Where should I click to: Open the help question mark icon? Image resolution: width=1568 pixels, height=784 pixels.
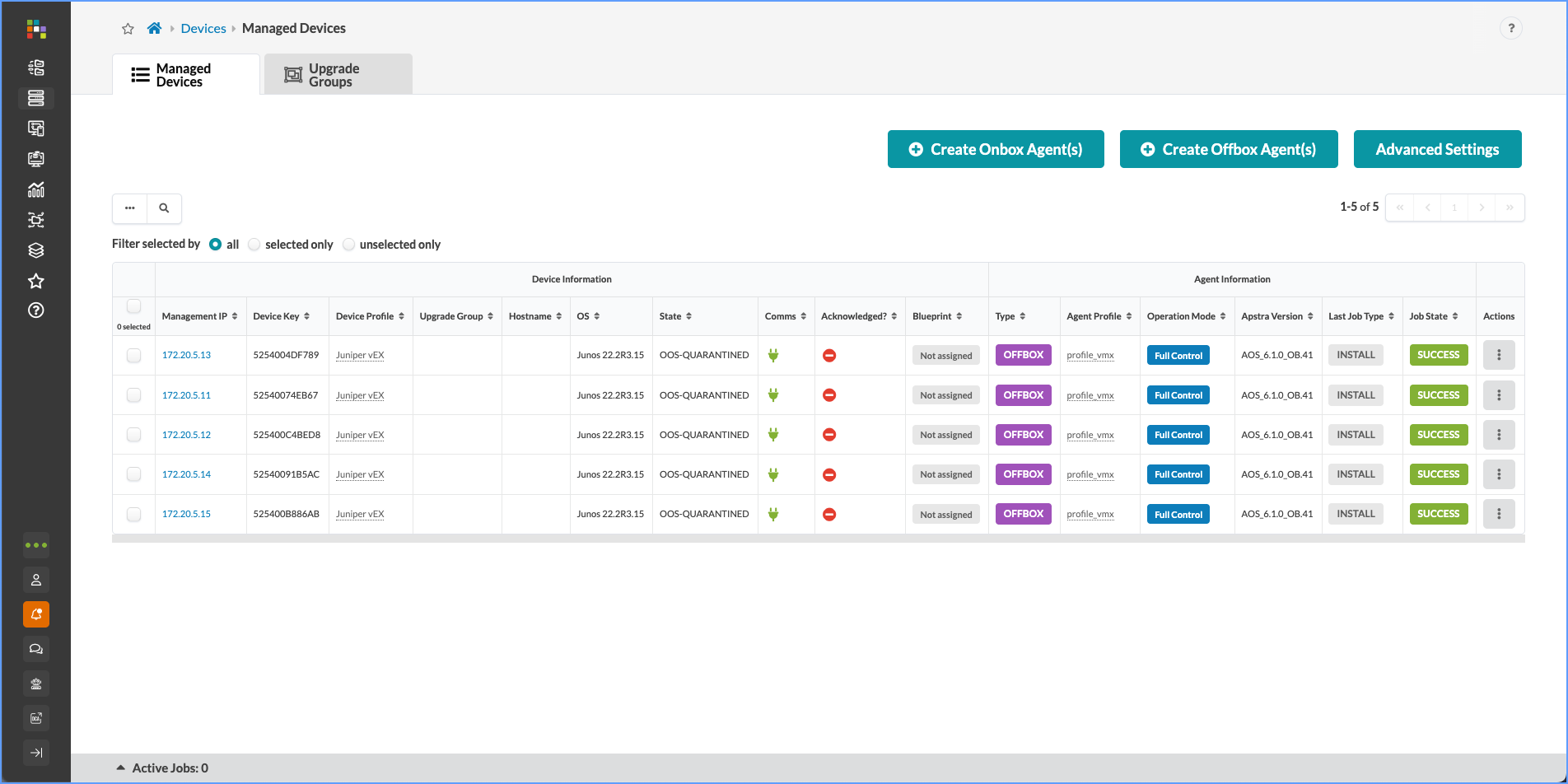(x=1510, y=28)
